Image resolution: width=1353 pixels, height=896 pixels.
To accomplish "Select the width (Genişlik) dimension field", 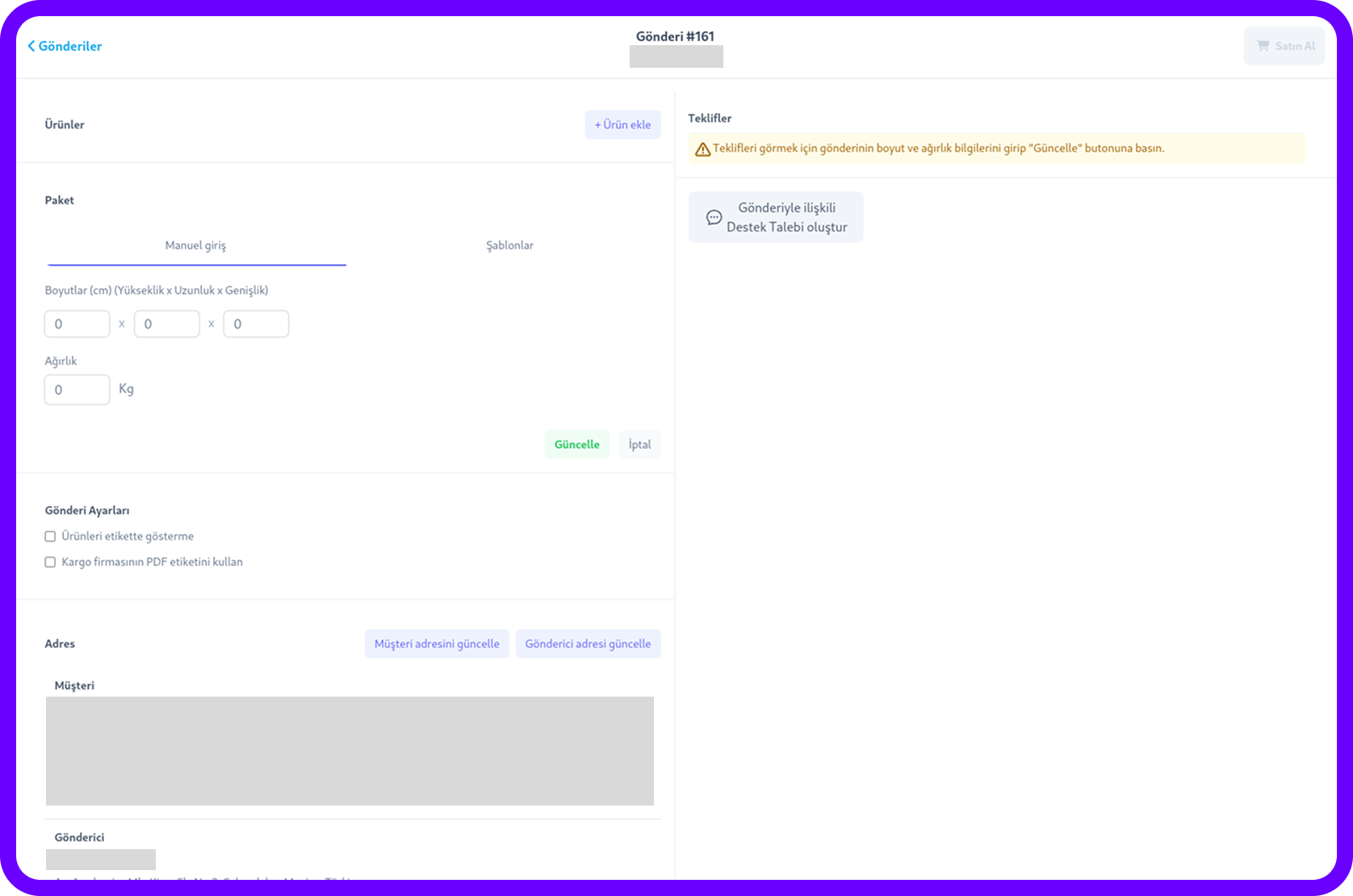I will (256, 324).
